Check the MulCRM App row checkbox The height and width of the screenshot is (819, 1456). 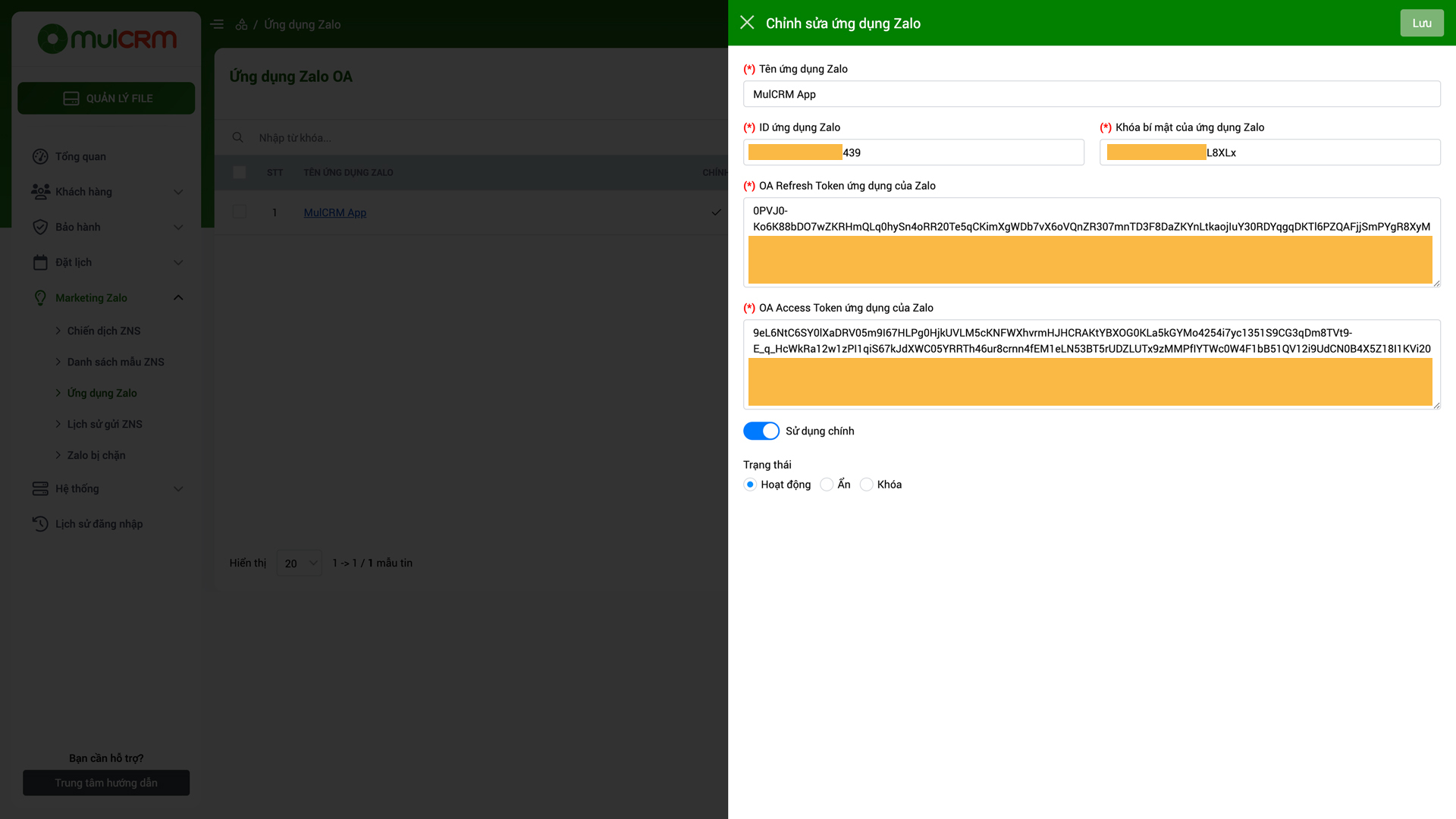239,212
